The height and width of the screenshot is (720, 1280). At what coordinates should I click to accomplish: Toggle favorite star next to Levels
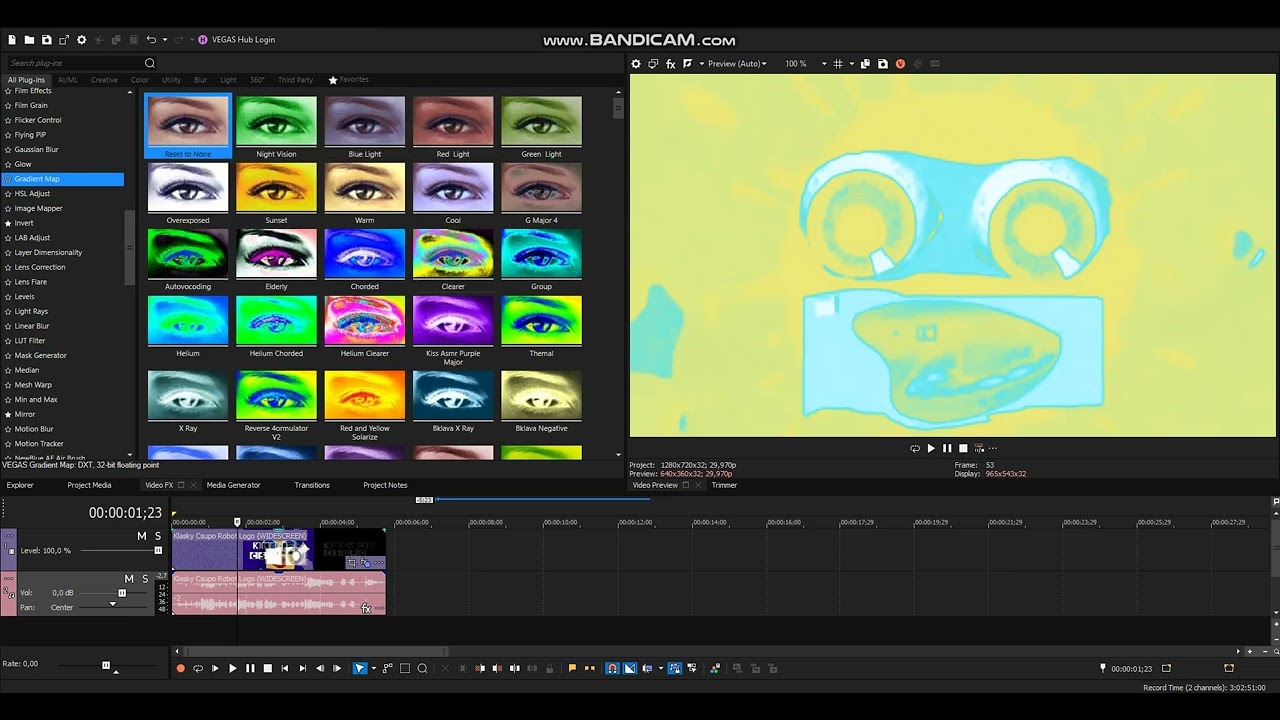coord(8,297)
